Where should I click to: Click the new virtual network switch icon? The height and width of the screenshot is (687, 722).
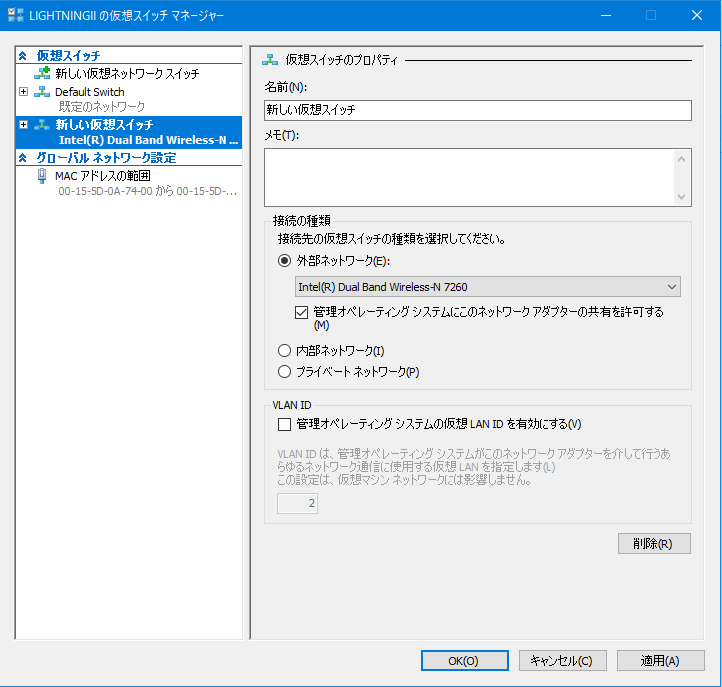pos(42,73)
